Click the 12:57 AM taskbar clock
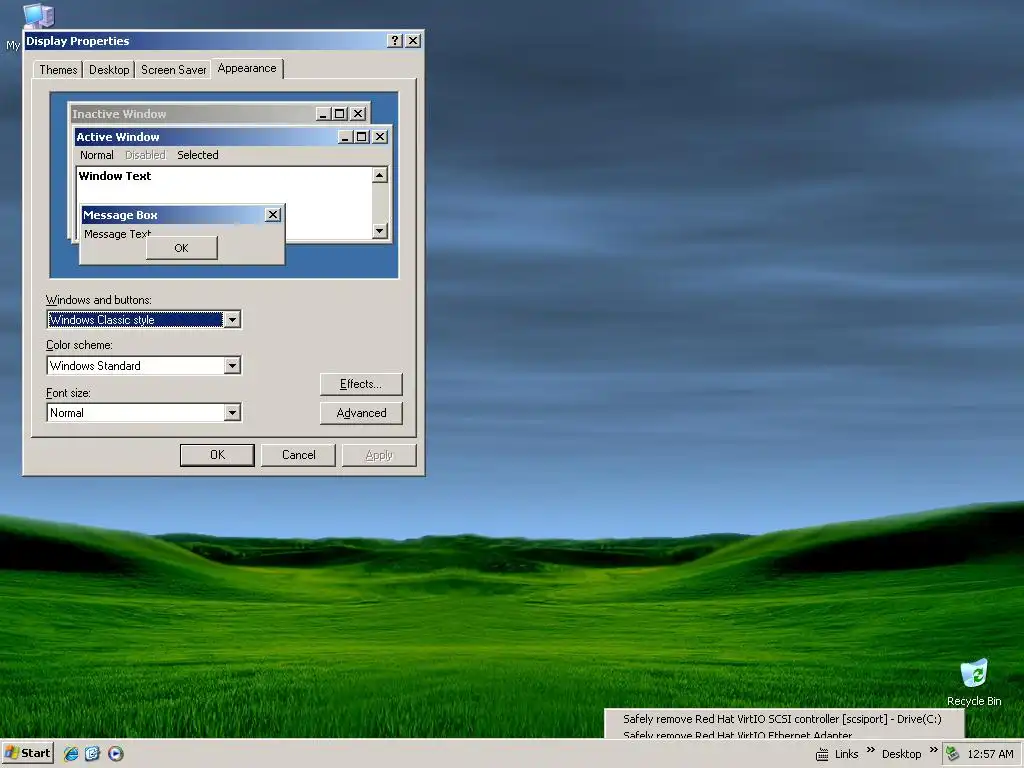This screenshot has width=1024, height=768. click(x=990, y=754)
